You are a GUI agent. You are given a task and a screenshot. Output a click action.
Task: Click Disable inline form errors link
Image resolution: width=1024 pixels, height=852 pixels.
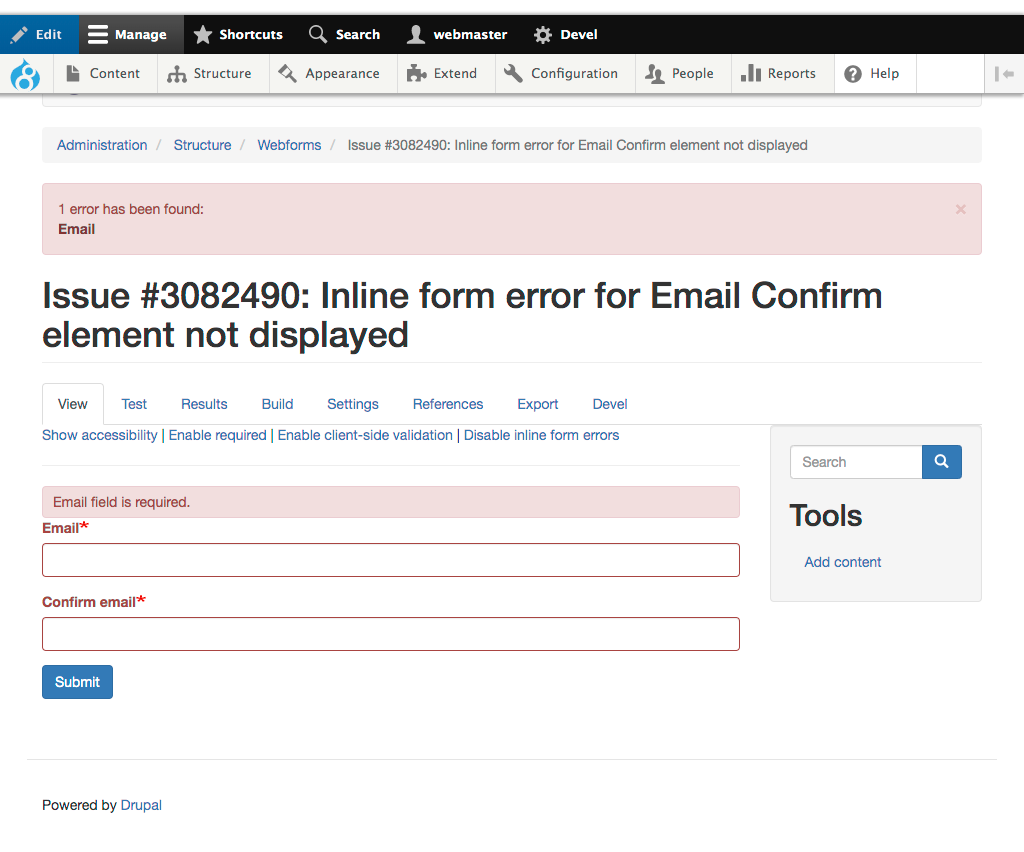(541, 435)
